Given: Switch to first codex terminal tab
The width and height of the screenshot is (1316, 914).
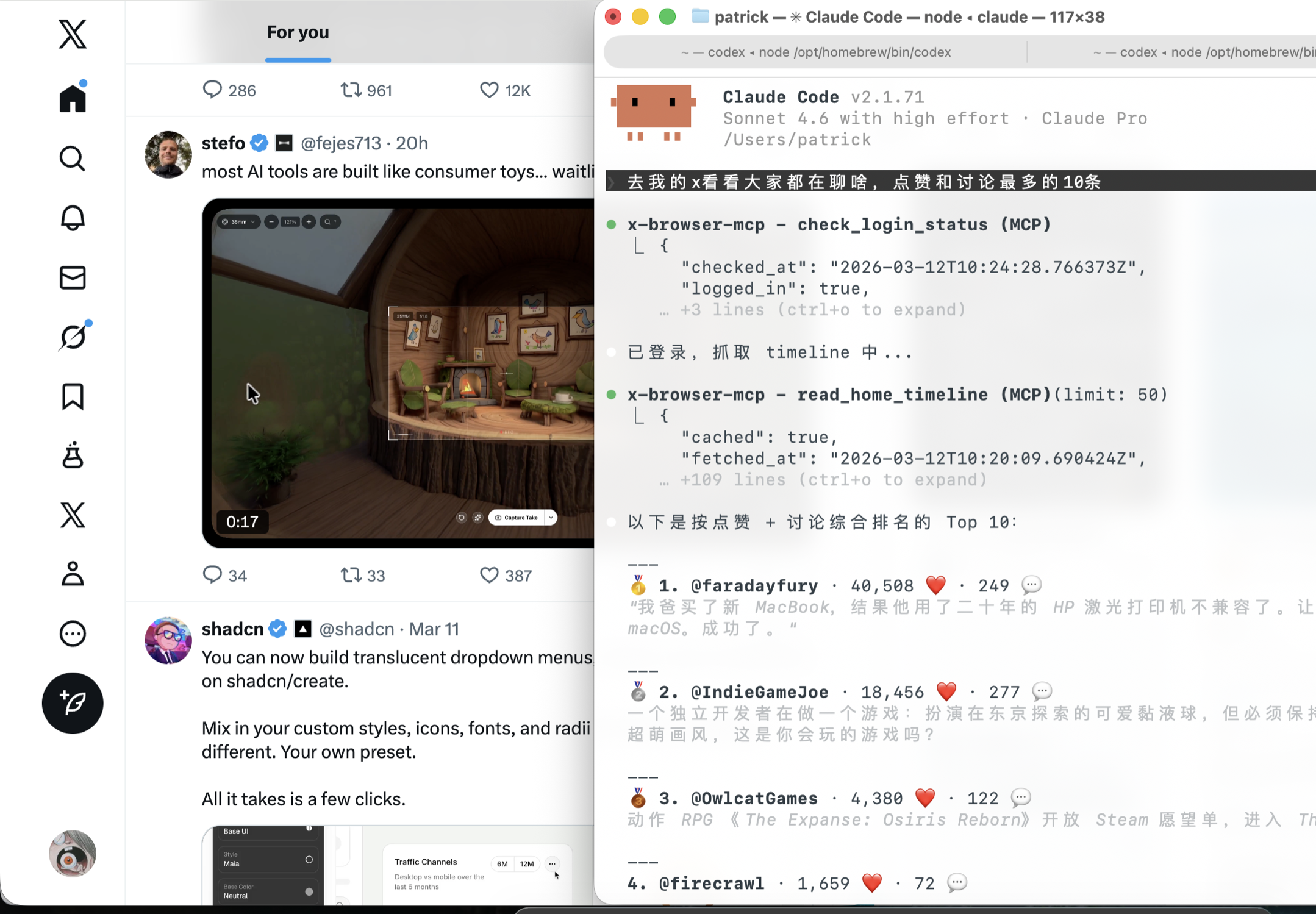Looking at the screenshot, I should [815, 52].
